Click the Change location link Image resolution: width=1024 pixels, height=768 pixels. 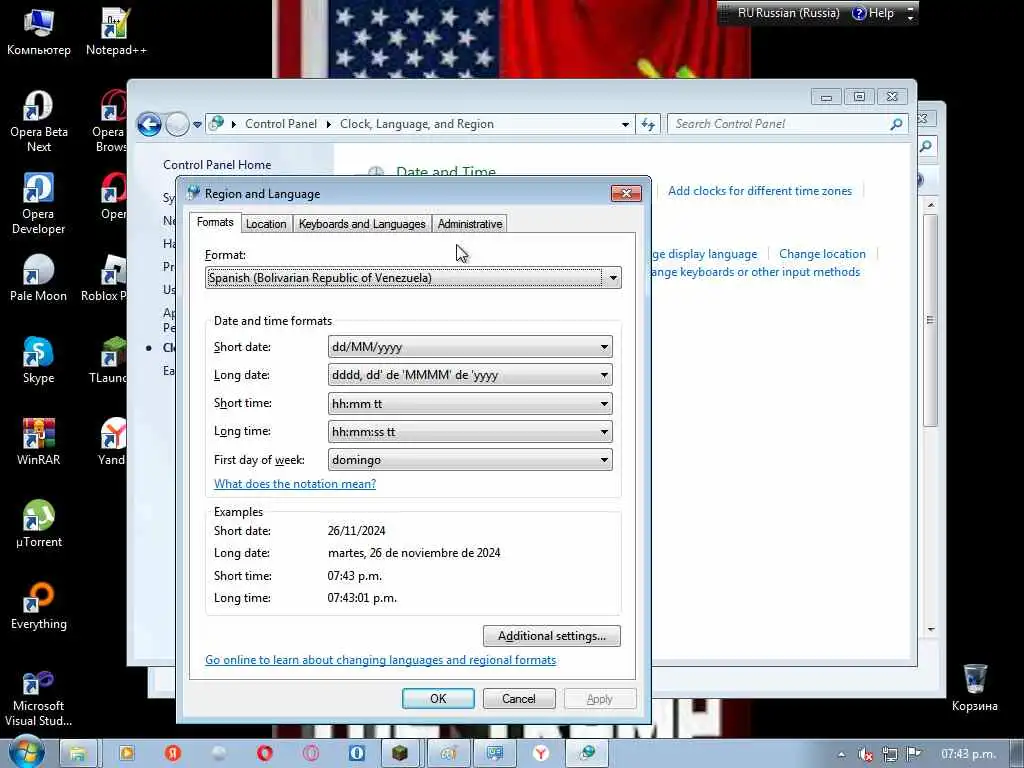pos(822,254)
